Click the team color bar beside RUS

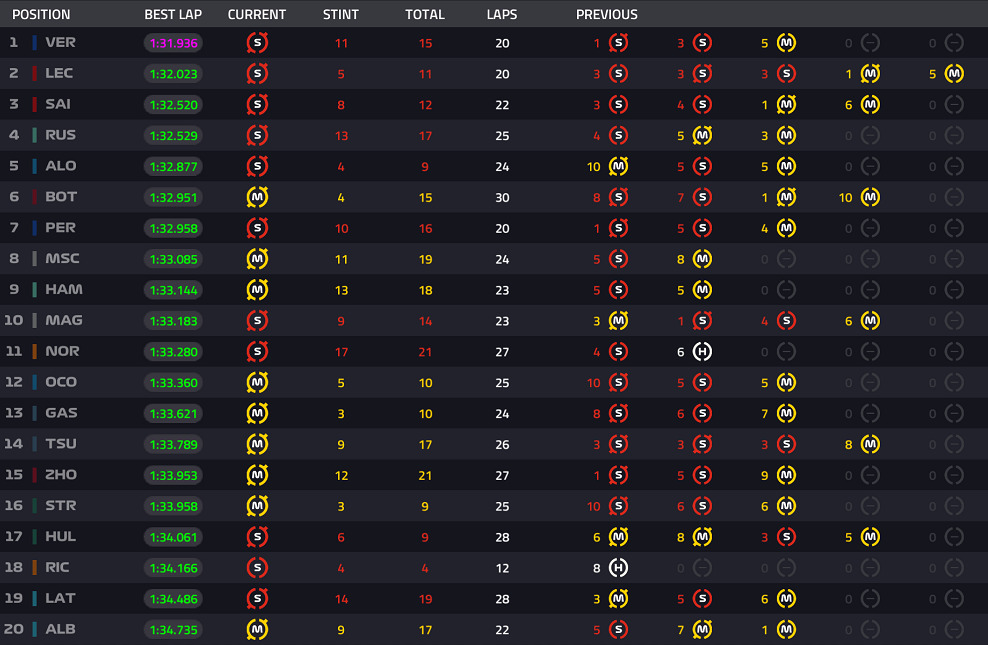(x=35, y=135)
